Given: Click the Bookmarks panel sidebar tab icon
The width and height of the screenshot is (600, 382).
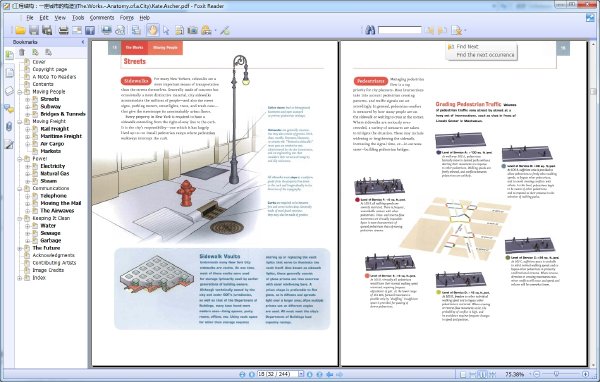Looking at the screenshot, I should tap(9, 55).
